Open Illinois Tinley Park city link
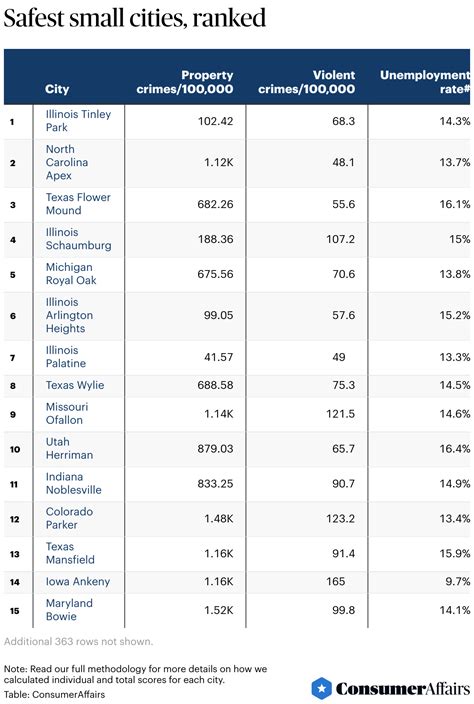Viewport: 474px width, 704px height. click(x=78, y=121)
